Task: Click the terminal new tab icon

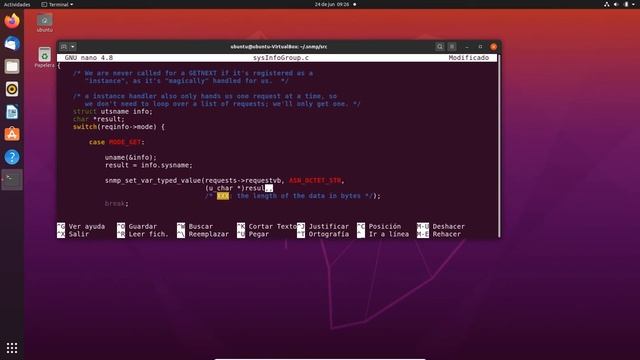Action: pos(64,47)
